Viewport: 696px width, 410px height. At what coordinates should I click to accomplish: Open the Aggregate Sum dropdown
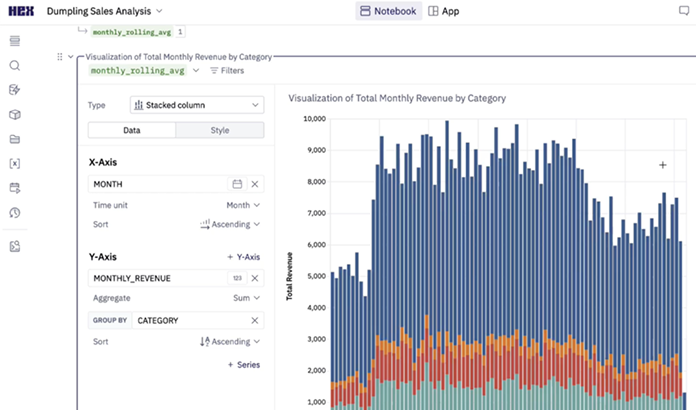point(249,298)
